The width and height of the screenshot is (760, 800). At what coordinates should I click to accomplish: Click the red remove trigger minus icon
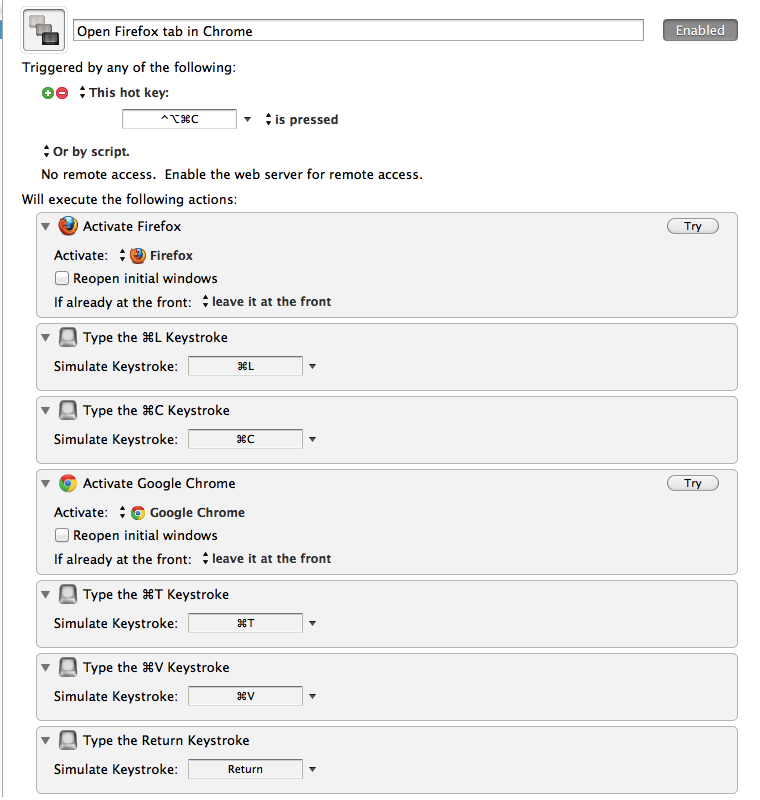coord(62,93)
